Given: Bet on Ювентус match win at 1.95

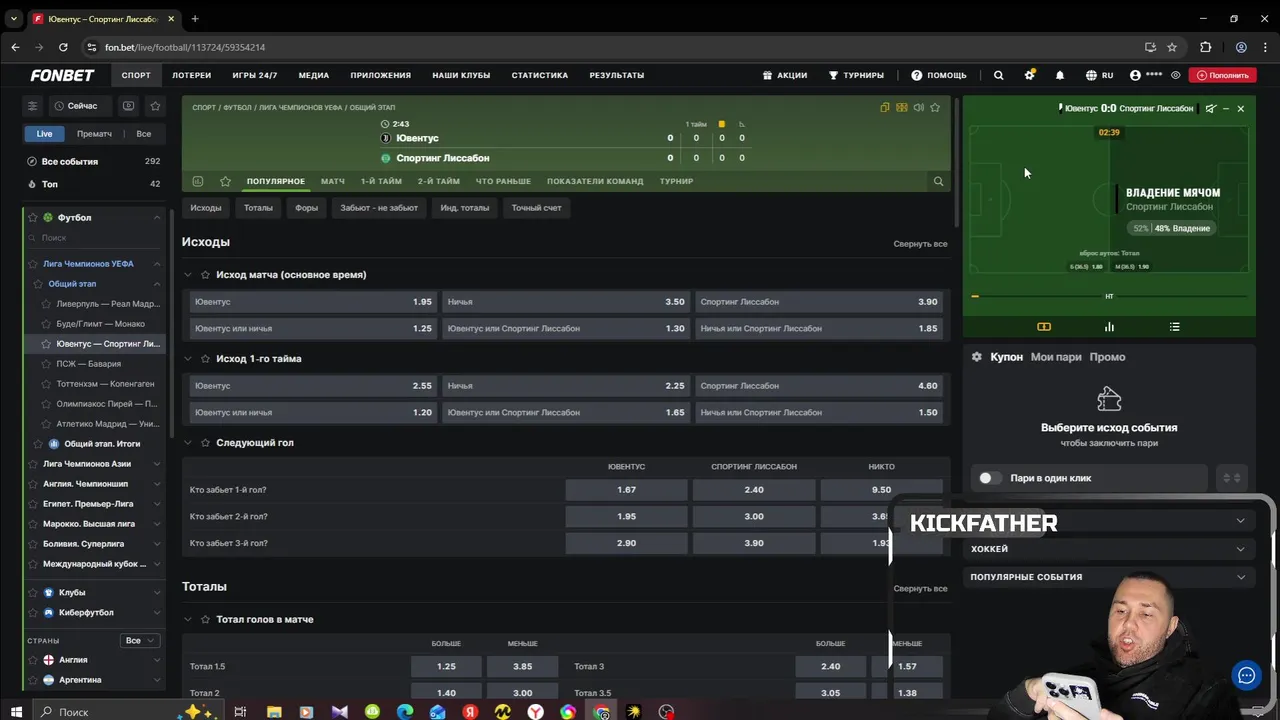Looking at the screenshot, I should (313, 302).
